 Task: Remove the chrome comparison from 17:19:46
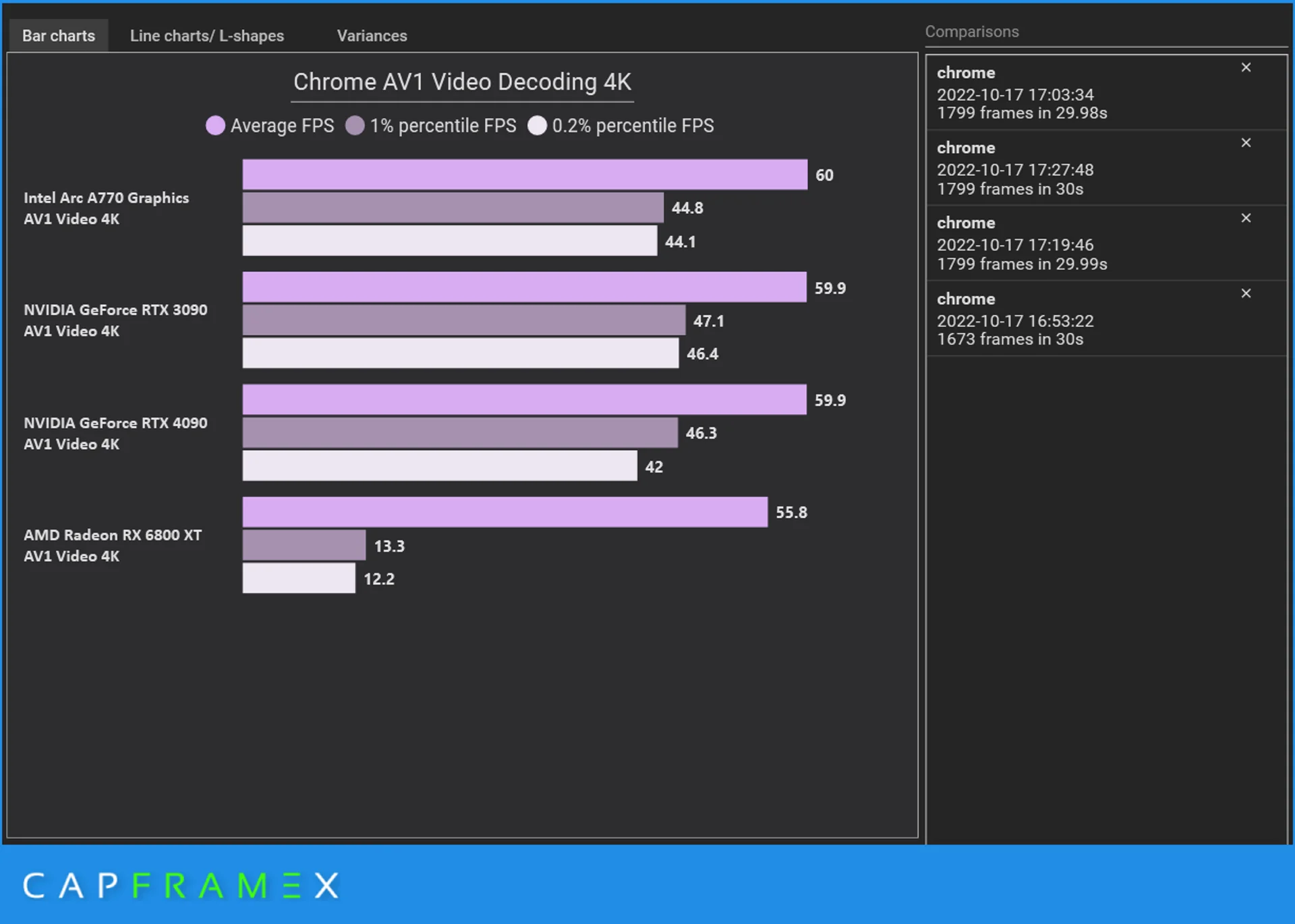[1246, 218]
